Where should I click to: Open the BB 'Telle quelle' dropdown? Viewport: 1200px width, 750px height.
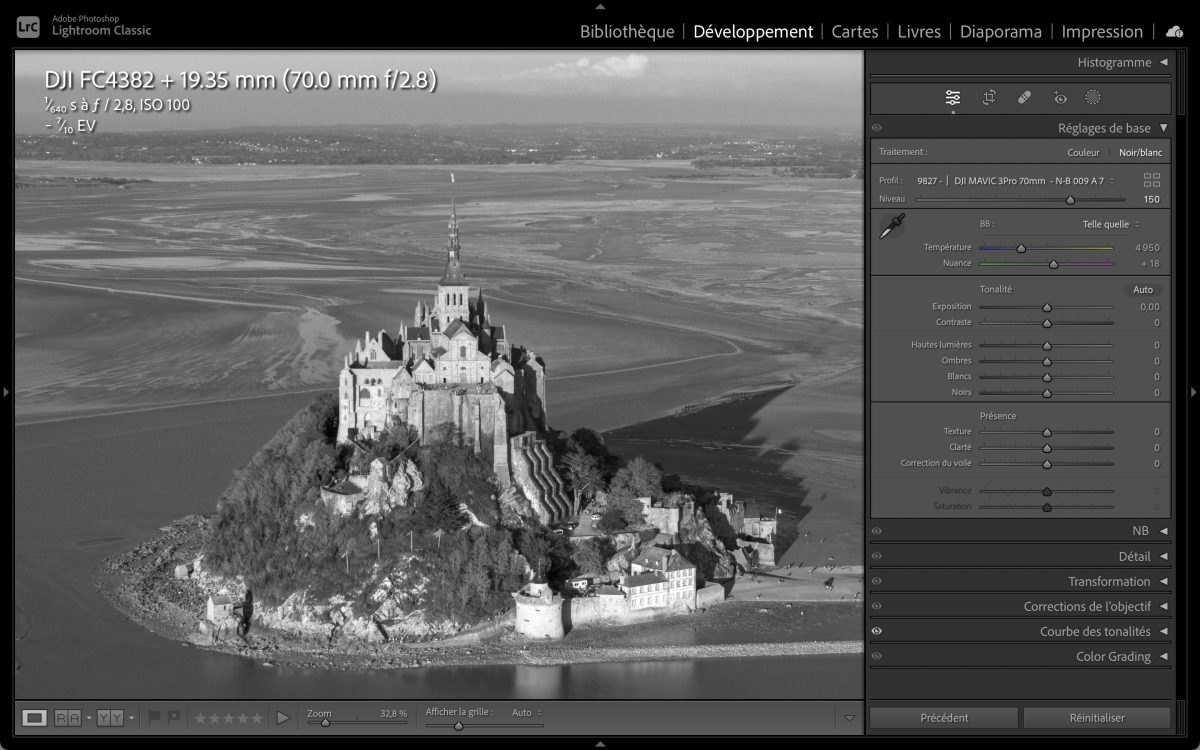(1110, 224)
